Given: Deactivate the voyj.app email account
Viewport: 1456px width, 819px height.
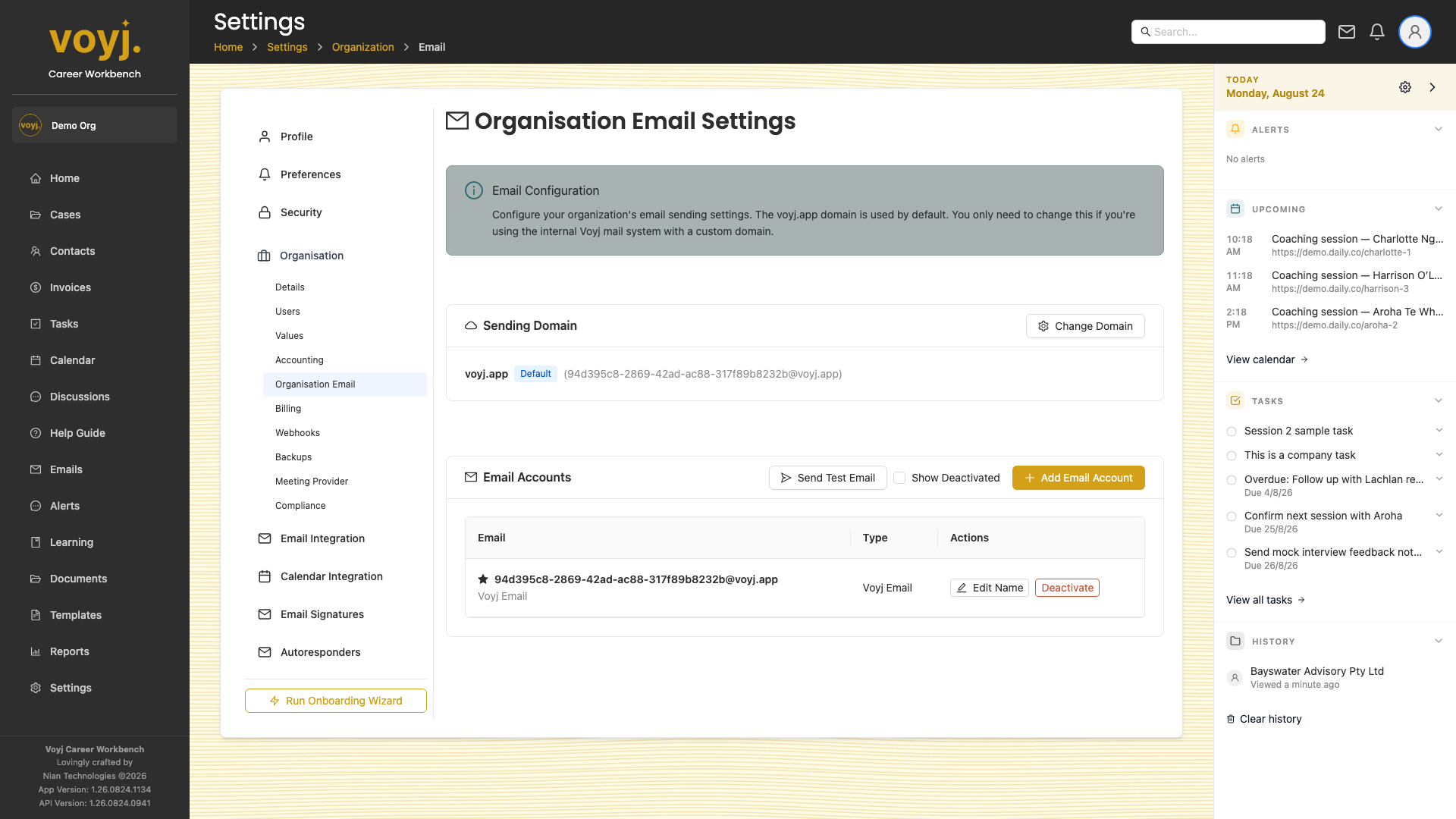Looking at the screenshot, I should tap(1067, 588).
